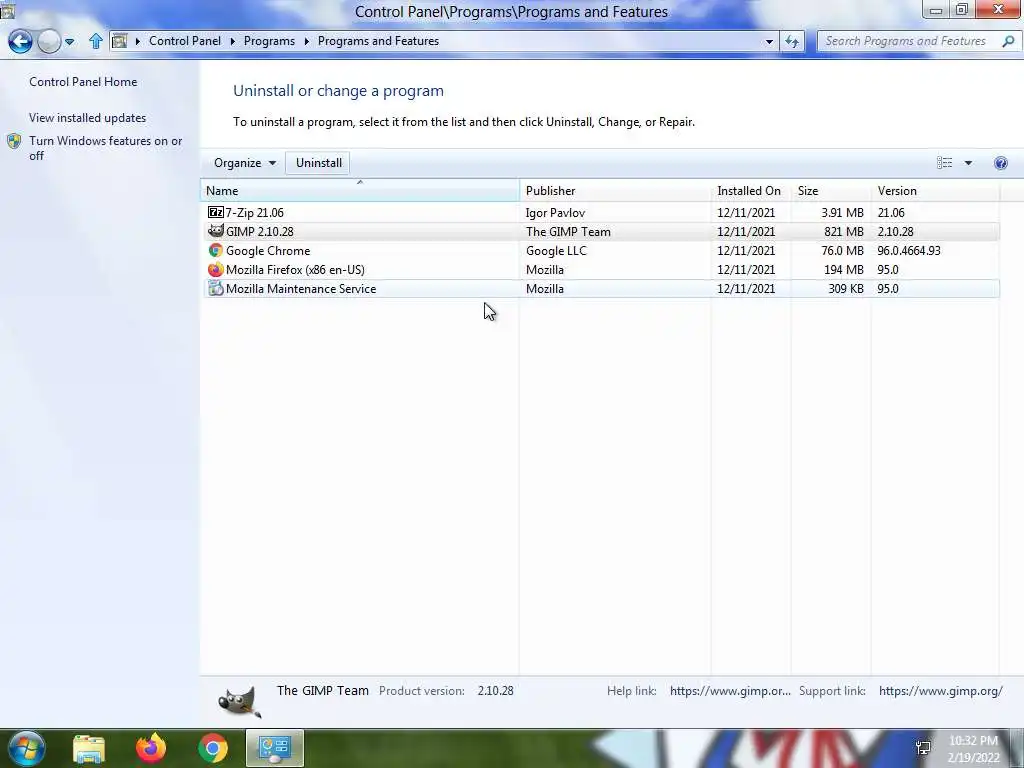Image resolution: width=1024 pixels, height=768 pixels.
Task: Open Windows Explorer from the taskbar
Action: click(x=89, y=748)
